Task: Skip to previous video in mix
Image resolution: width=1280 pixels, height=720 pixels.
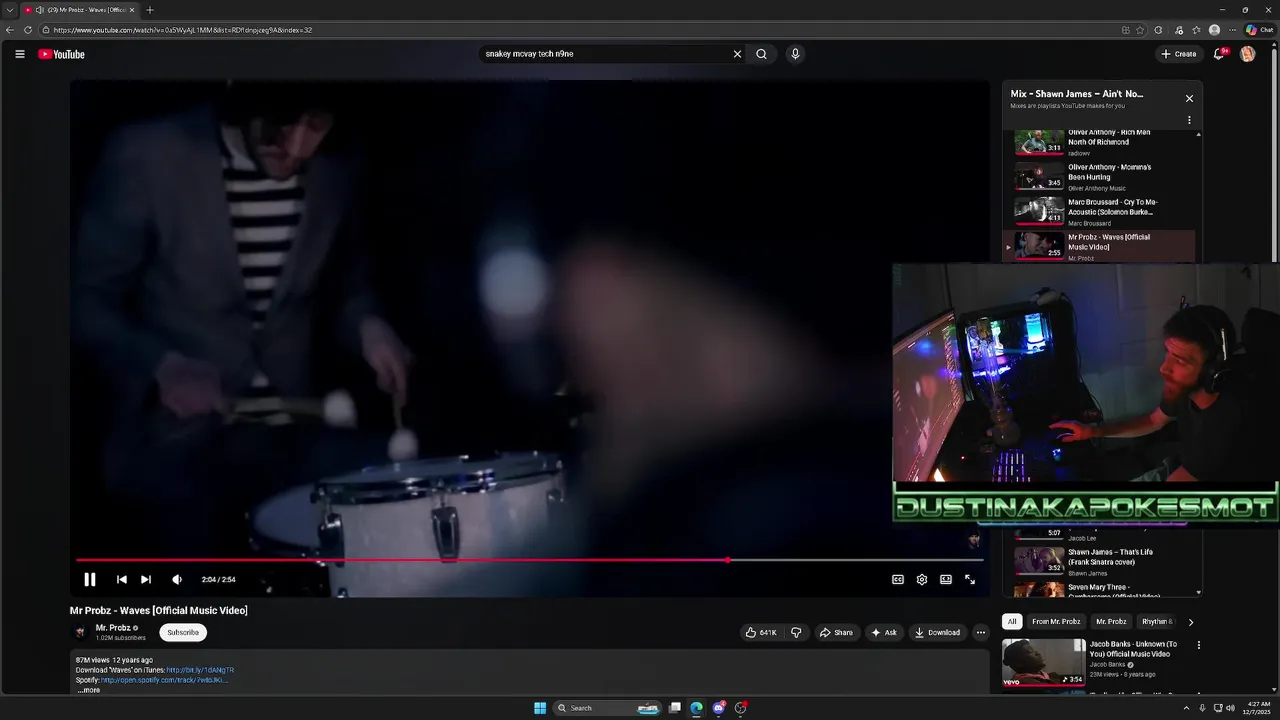Action: click(122, 579)
